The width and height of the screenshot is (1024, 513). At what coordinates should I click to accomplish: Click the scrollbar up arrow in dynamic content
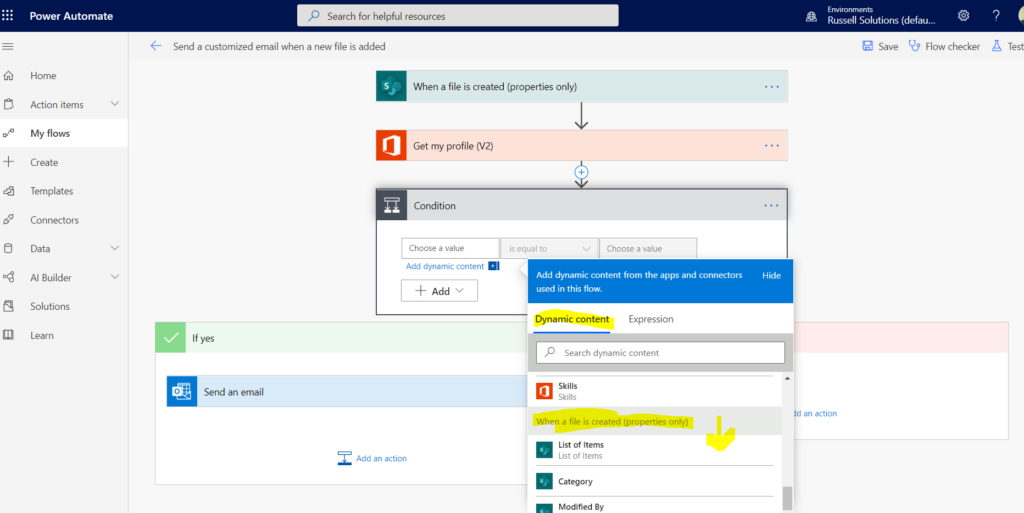(x=787, y=379)
